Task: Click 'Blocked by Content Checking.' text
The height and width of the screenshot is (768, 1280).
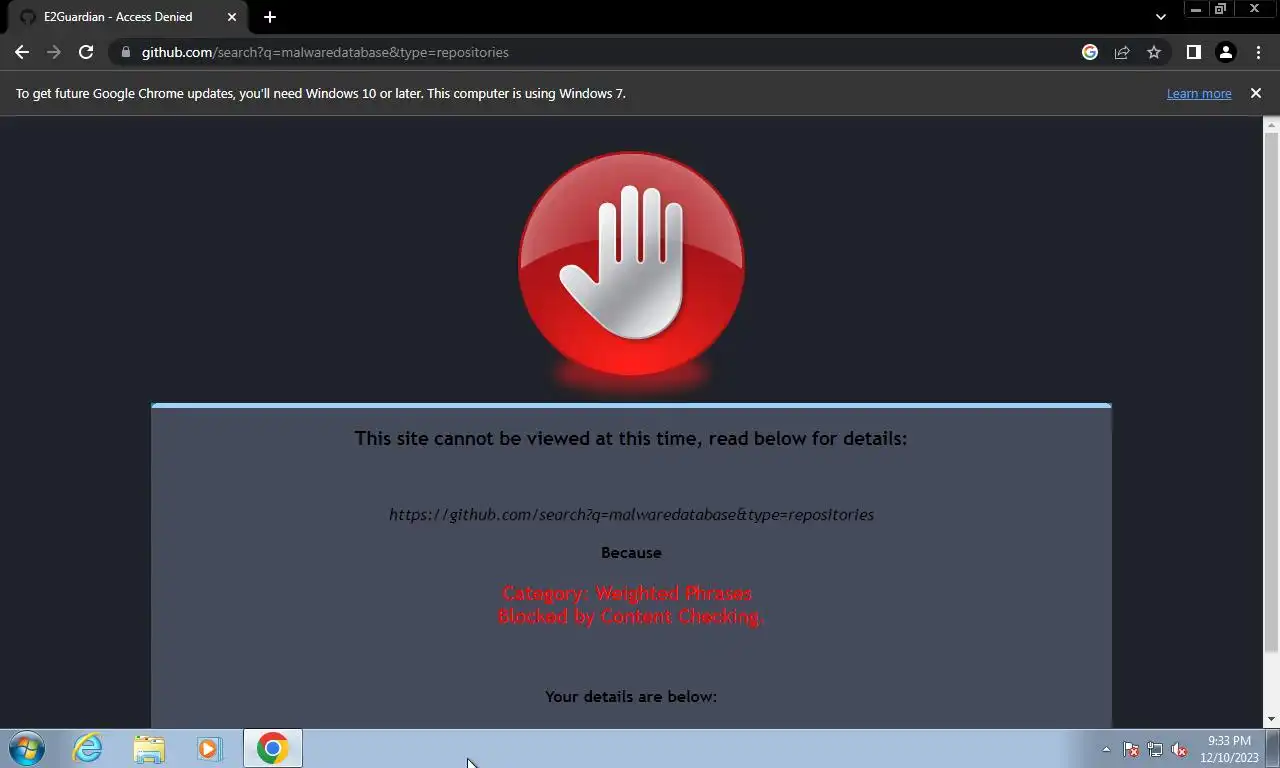Action: click(x=631, y=616)
